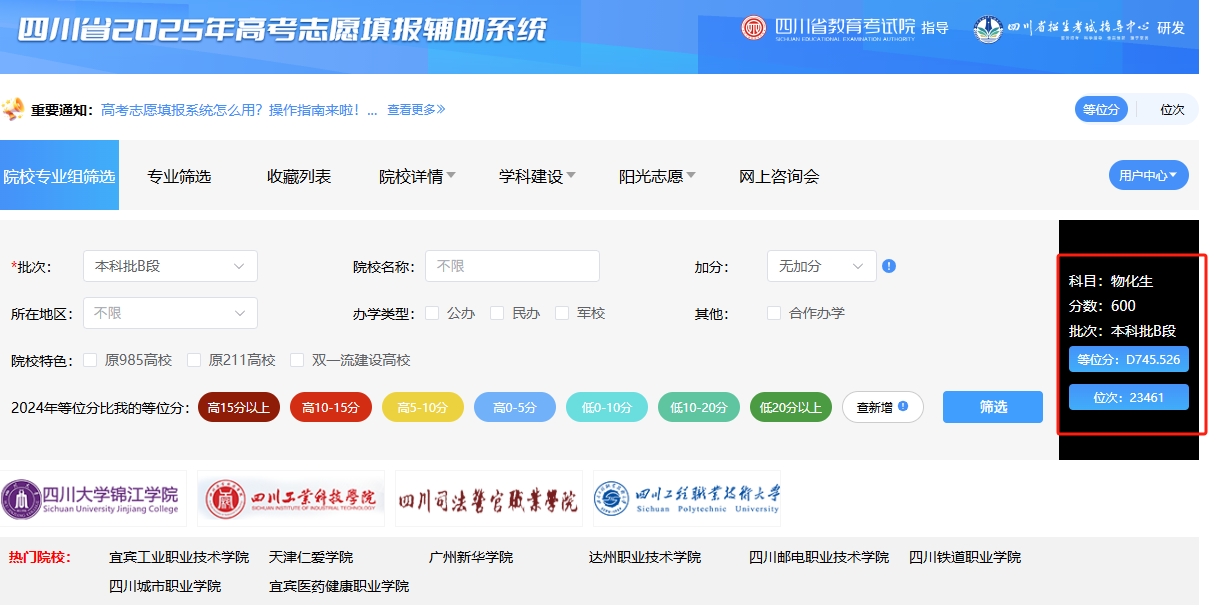1228x607 pixels.
Task: Check the 公办 school type checkbox
Action: [432, 313]
